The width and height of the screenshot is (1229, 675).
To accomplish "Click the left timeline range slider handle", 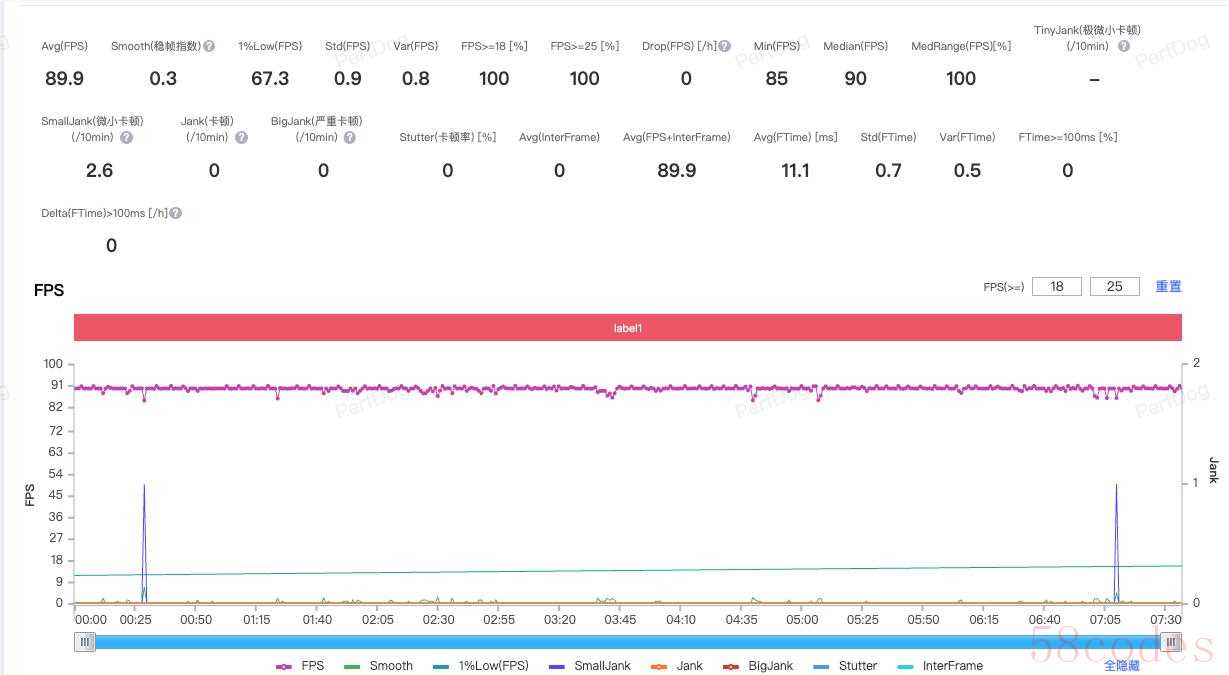I will pos(85,642).
